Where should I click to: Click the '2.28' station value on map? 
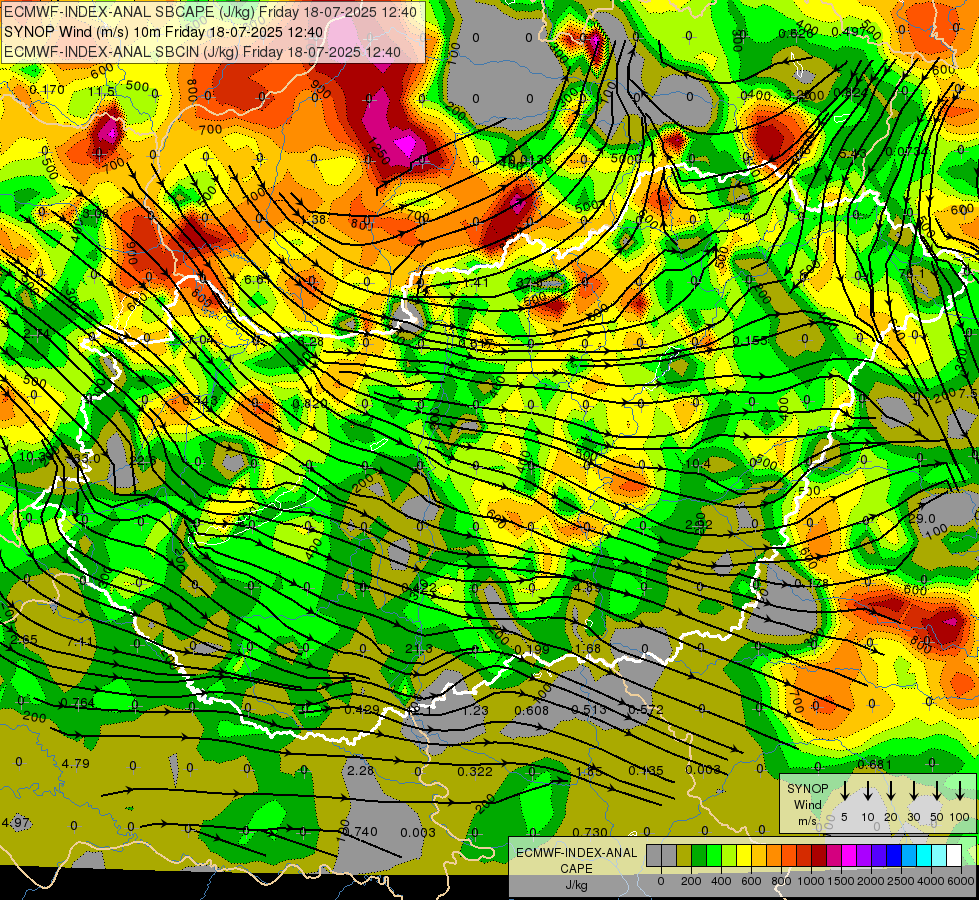pos(360,770)
